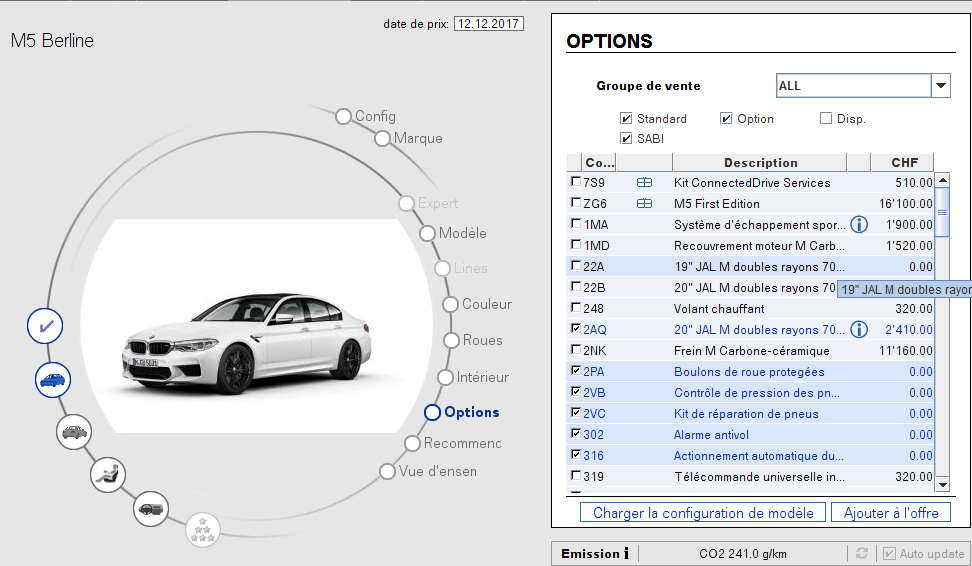Viewport: 972px width, 566px height.
Task: Enable the Disp. checkbox
Action: (826, 119)
